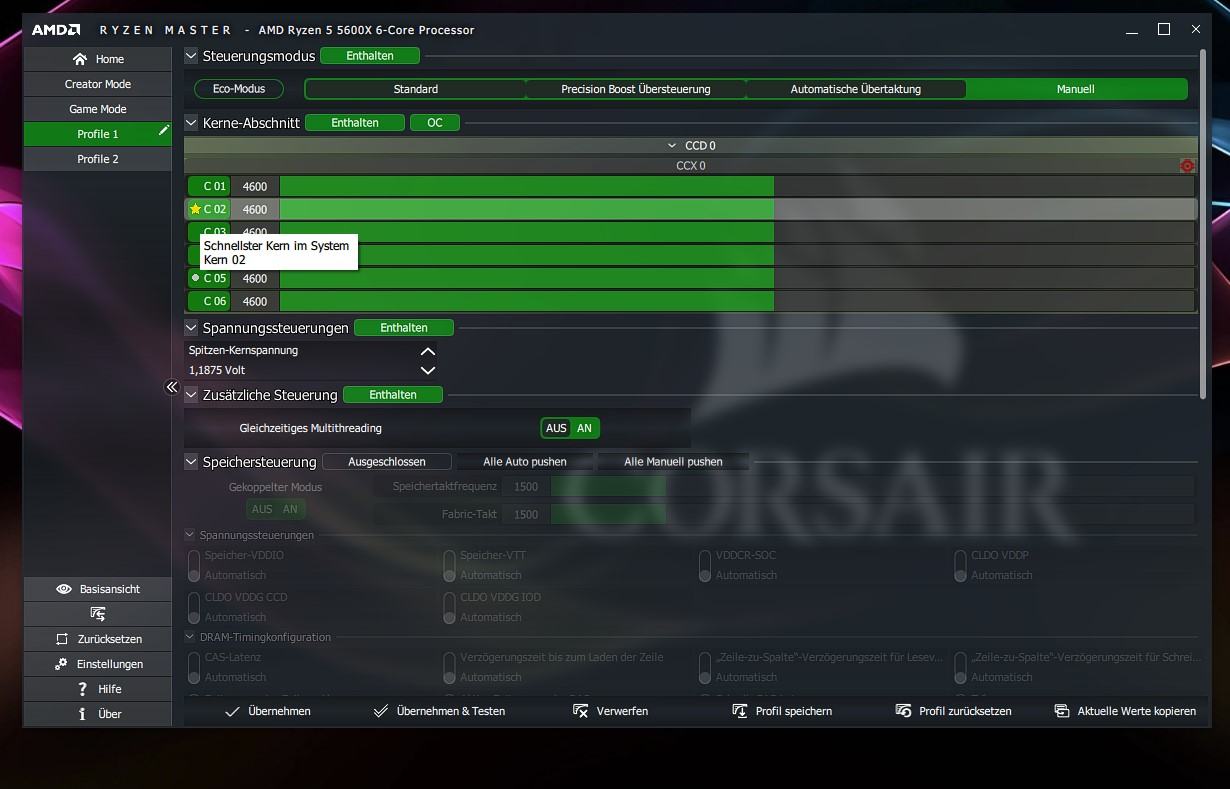Toggle the Eco-Modus pill button

pos(239,89)
